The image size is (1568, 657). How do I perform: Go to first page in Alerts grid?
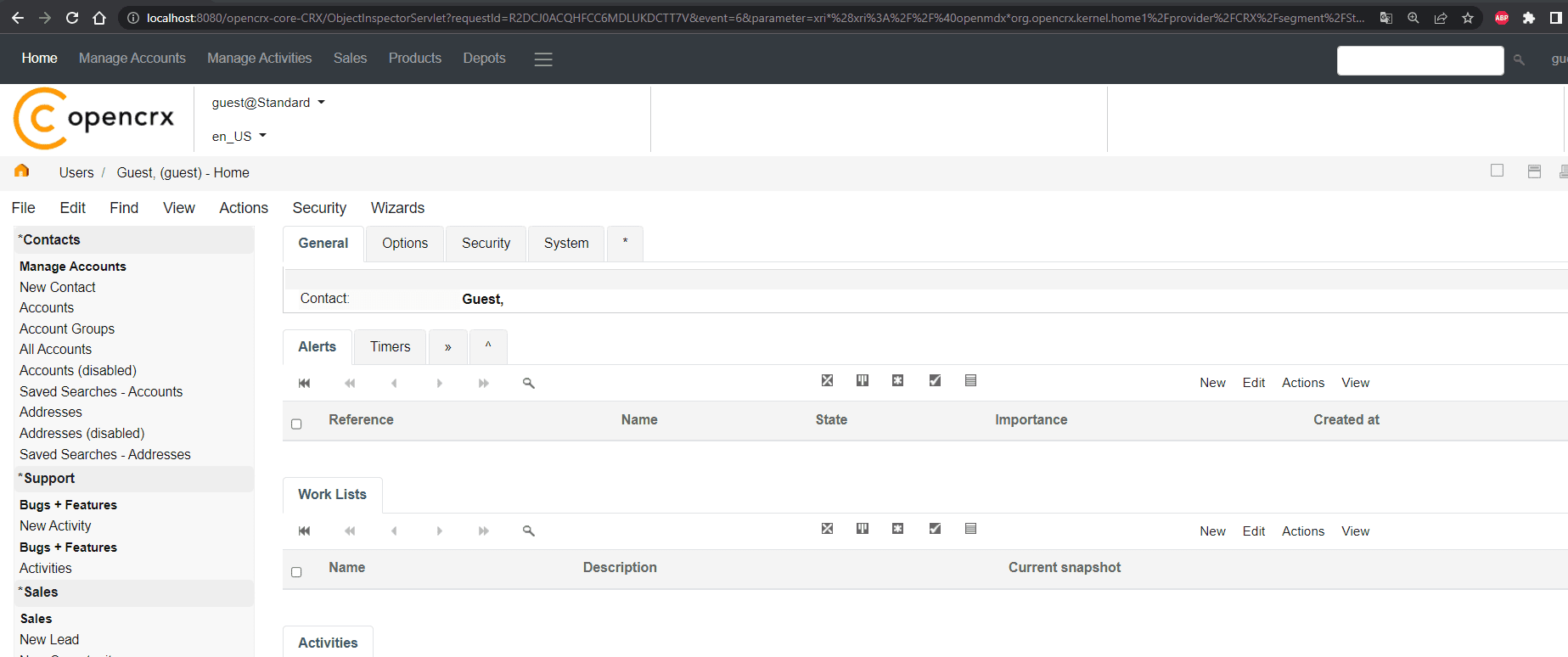[x=304, y=383]
